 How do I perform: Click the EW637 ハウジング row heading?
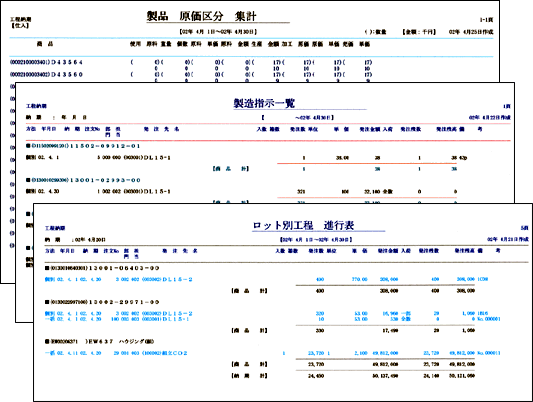pos(100,342)
